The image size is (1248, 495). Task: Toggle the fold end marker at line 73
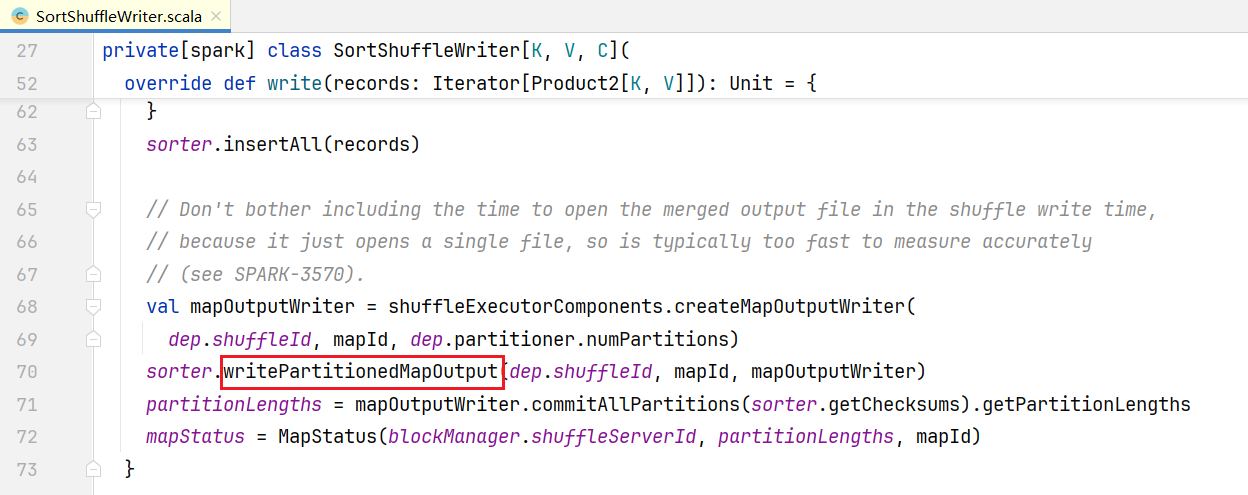pos(93,468)
